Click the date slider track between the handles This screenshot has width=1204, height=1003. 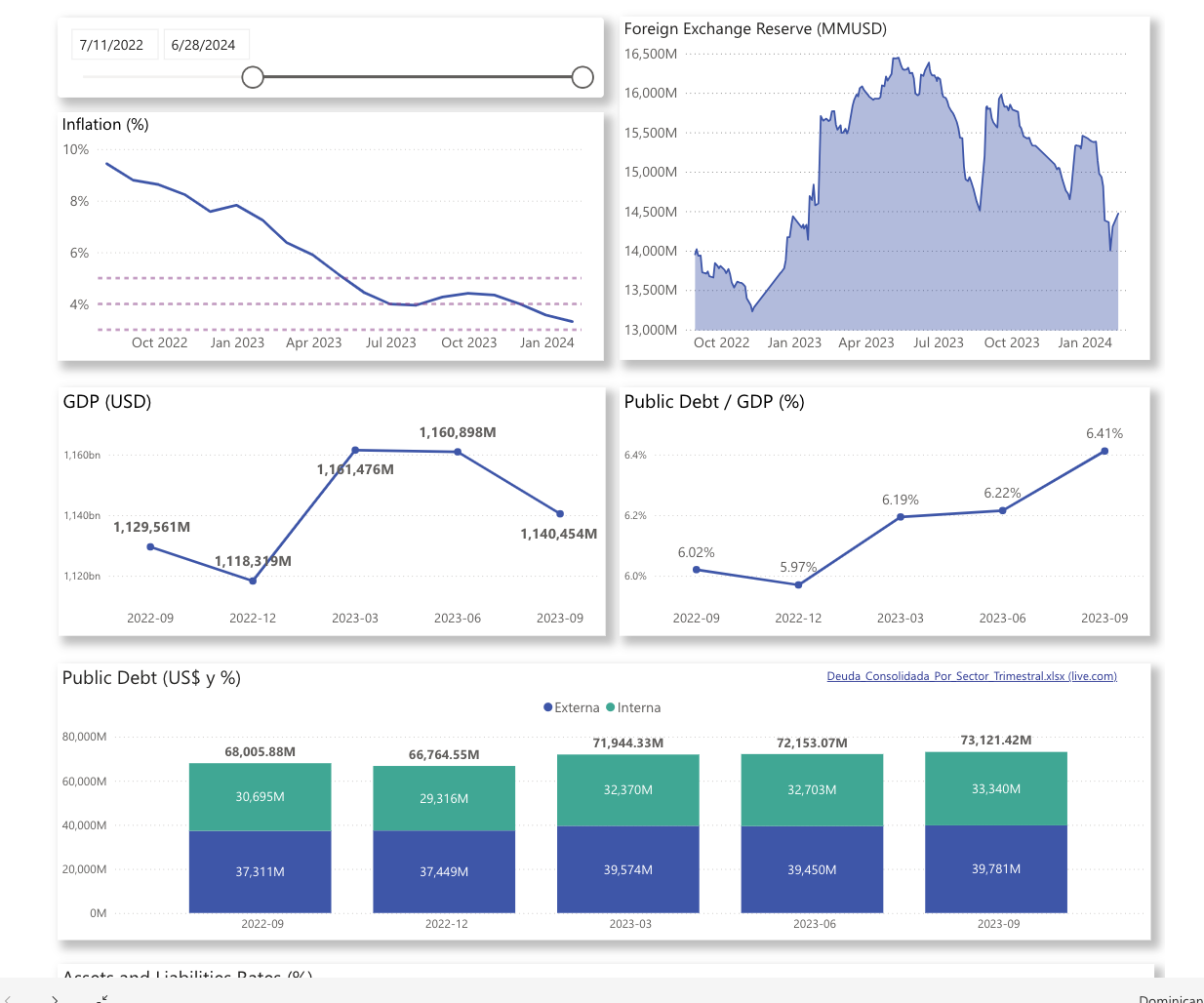[418, 77]
